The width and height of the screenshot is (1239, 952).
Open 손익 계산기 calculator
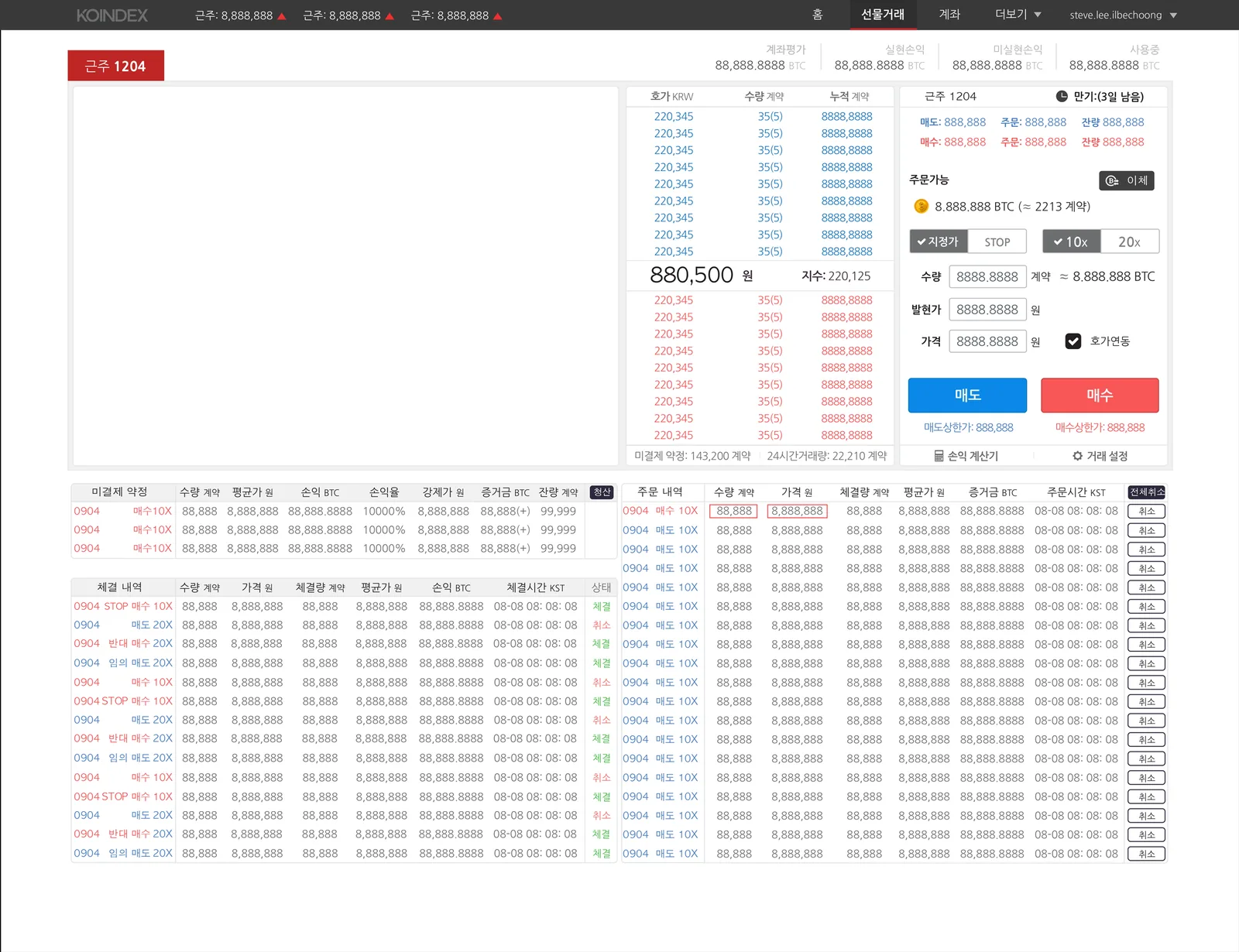(x=966, y=456)
